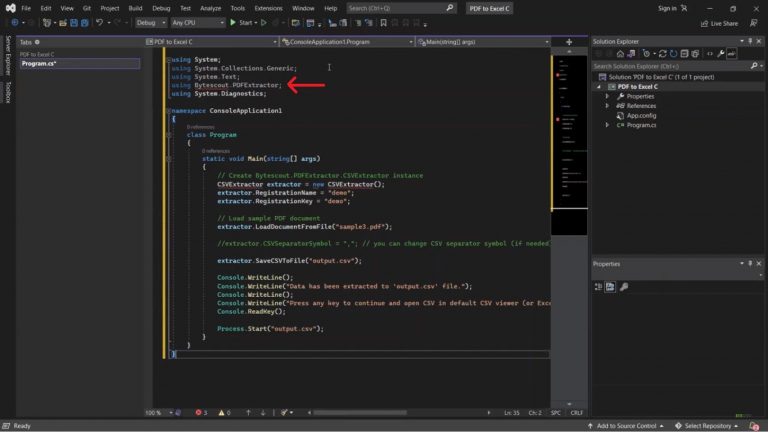Open the Debug configuration dropdown
Image resolution: width=768 pixels, height=432 pixels.
point(151,22)
